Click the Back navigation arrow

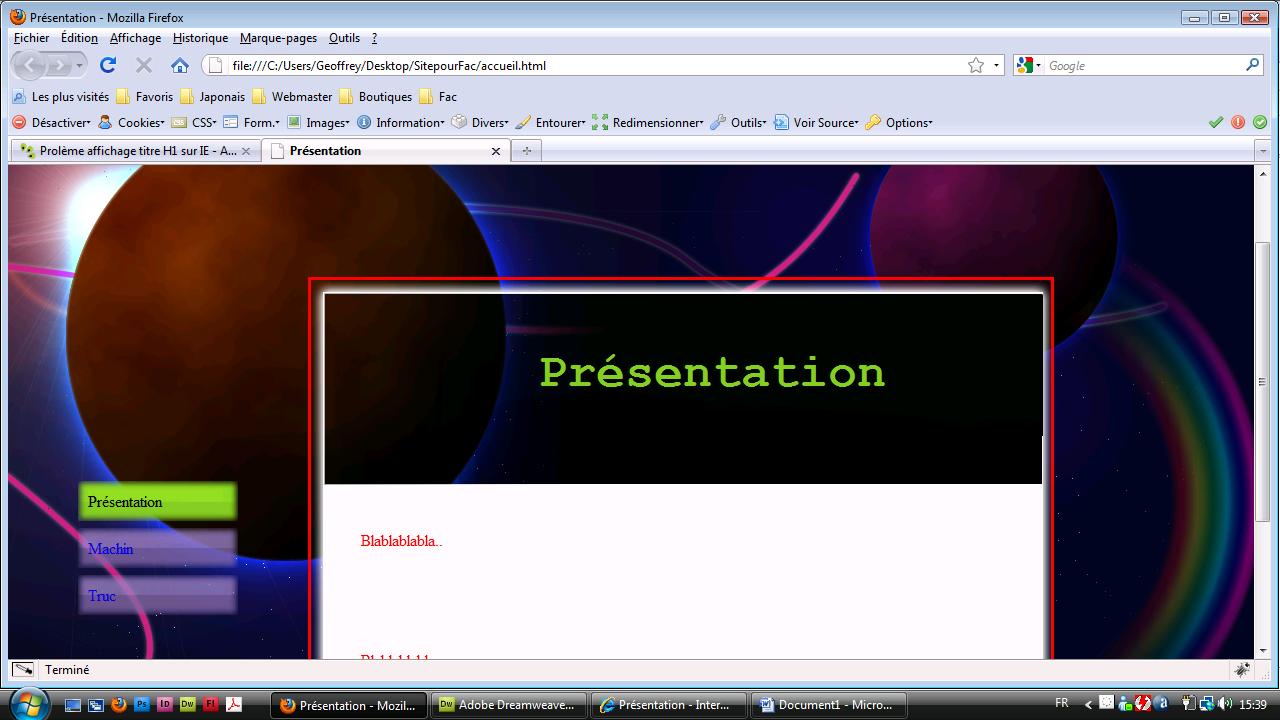[x=30, y=65]
